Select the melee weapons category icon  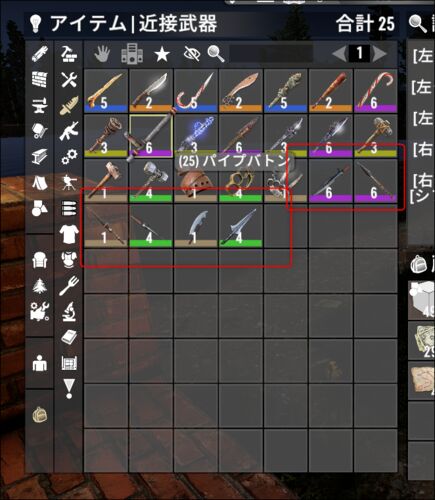[x=69, y=105]
